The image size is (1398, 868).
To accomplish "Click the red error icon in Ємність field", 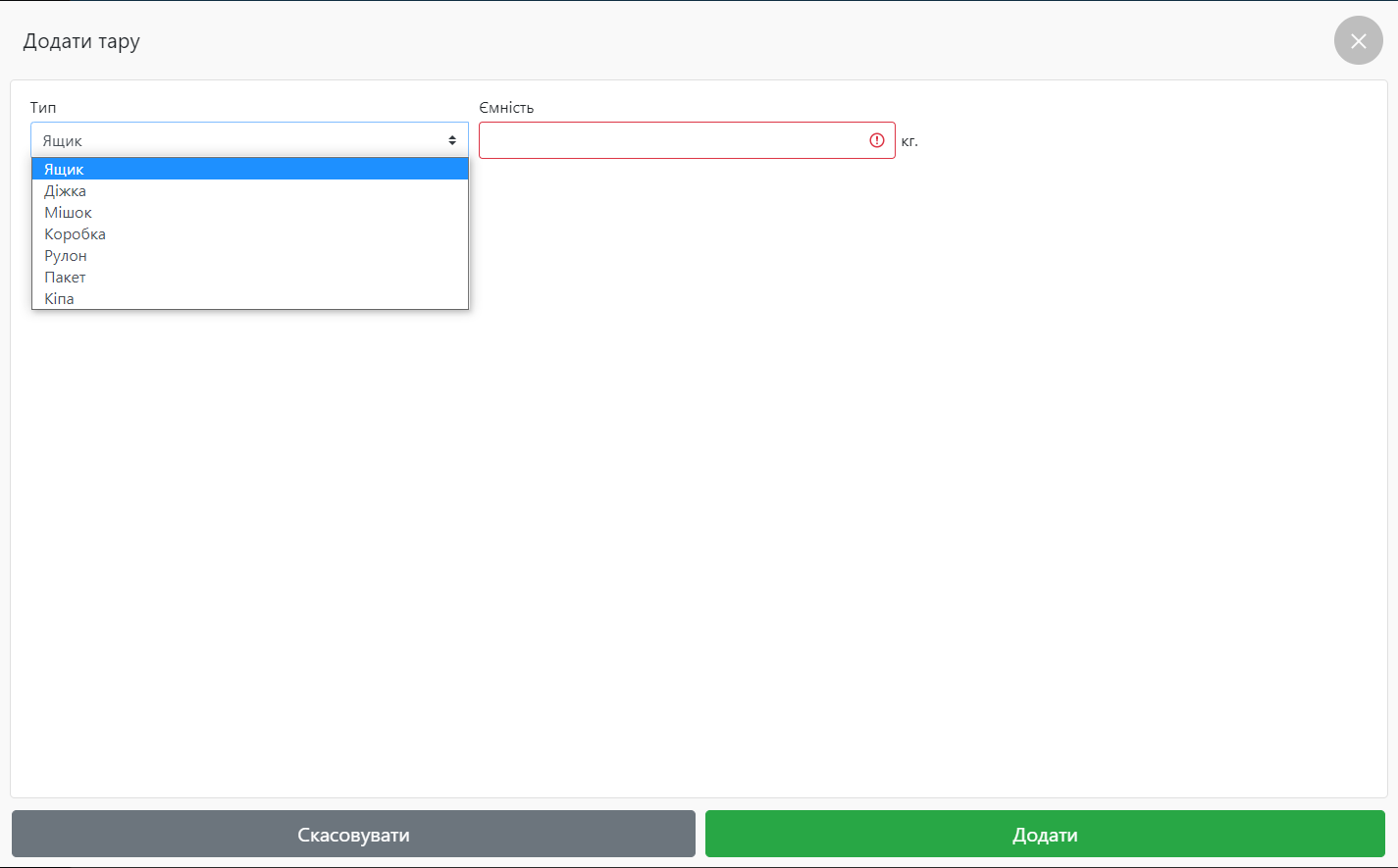I will pos(876,140).
